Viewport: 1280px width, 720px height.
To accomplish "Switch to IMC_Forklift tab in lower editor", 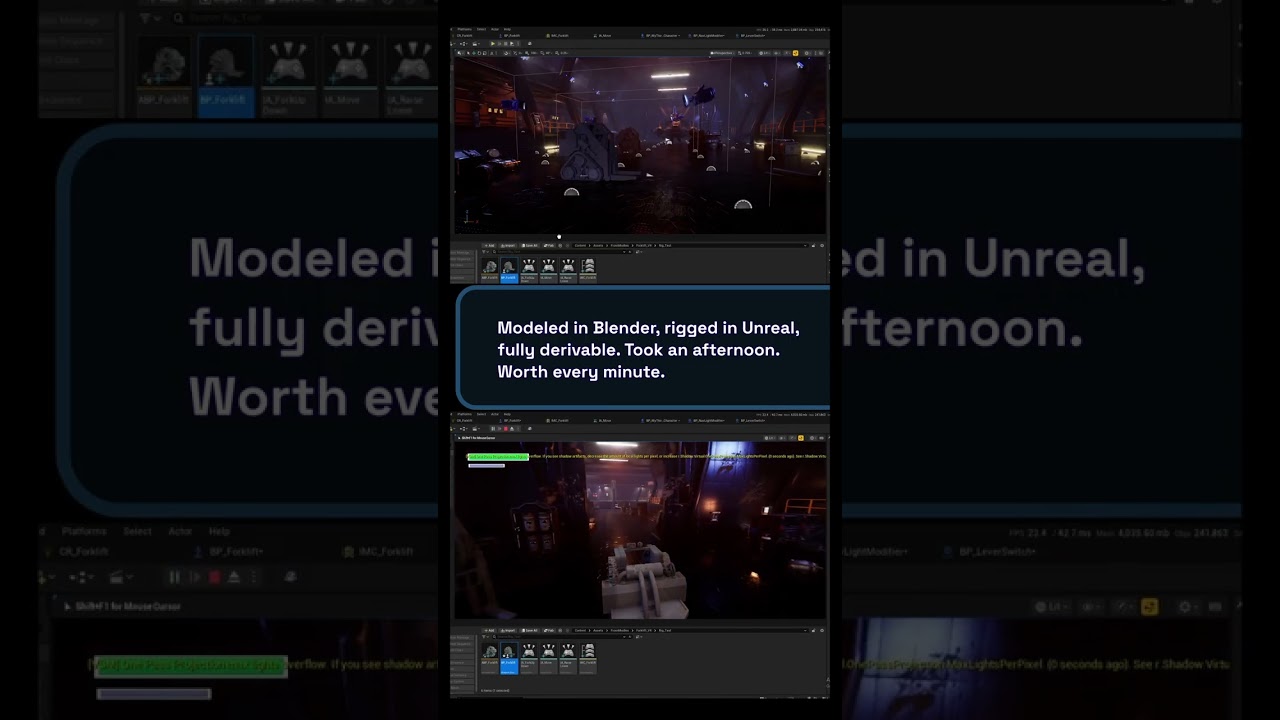I will pyautogui.click(x=559, y=420).
